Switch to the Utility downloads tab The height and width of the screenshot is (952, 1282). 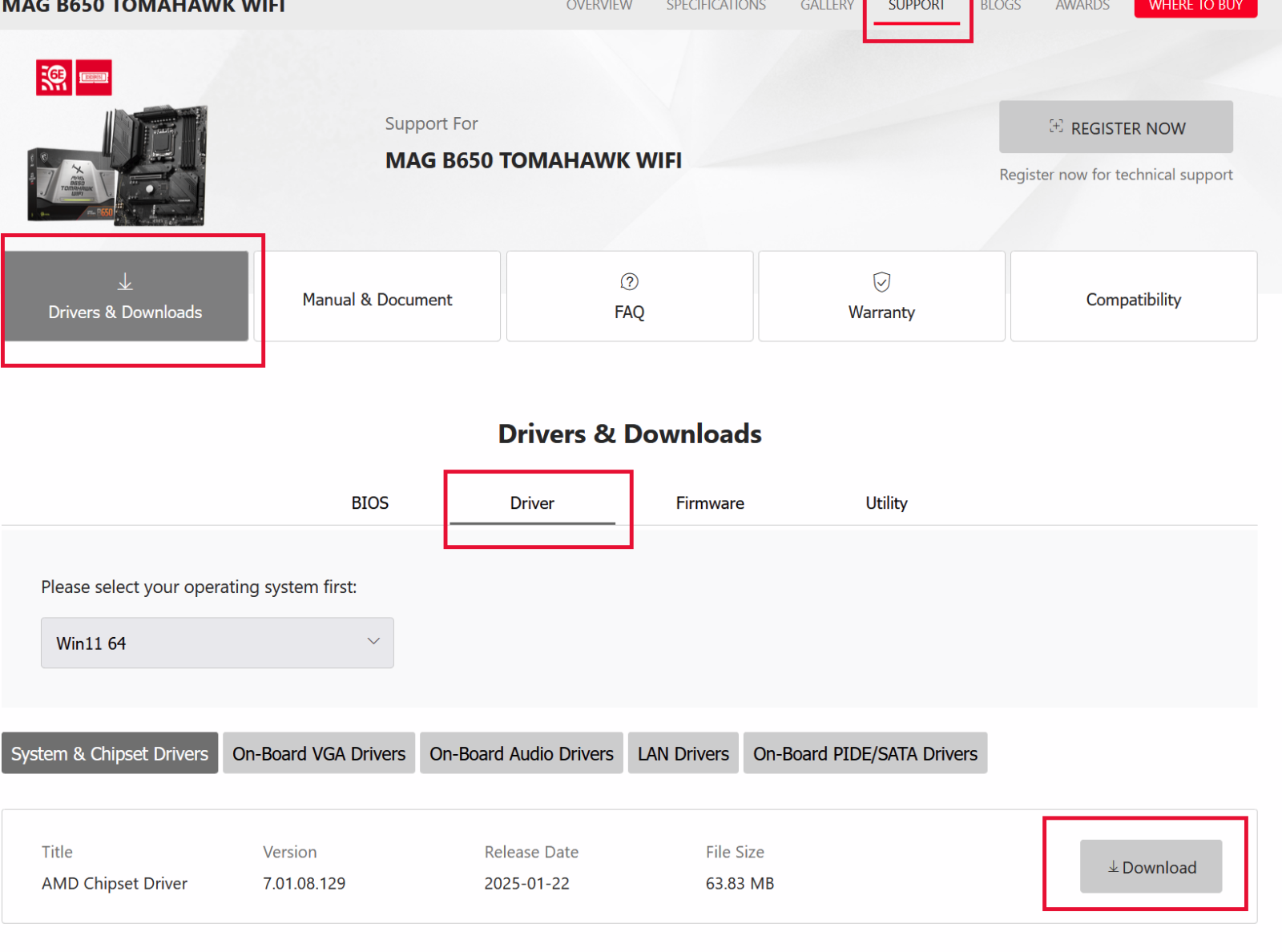[x=886, y=503]
